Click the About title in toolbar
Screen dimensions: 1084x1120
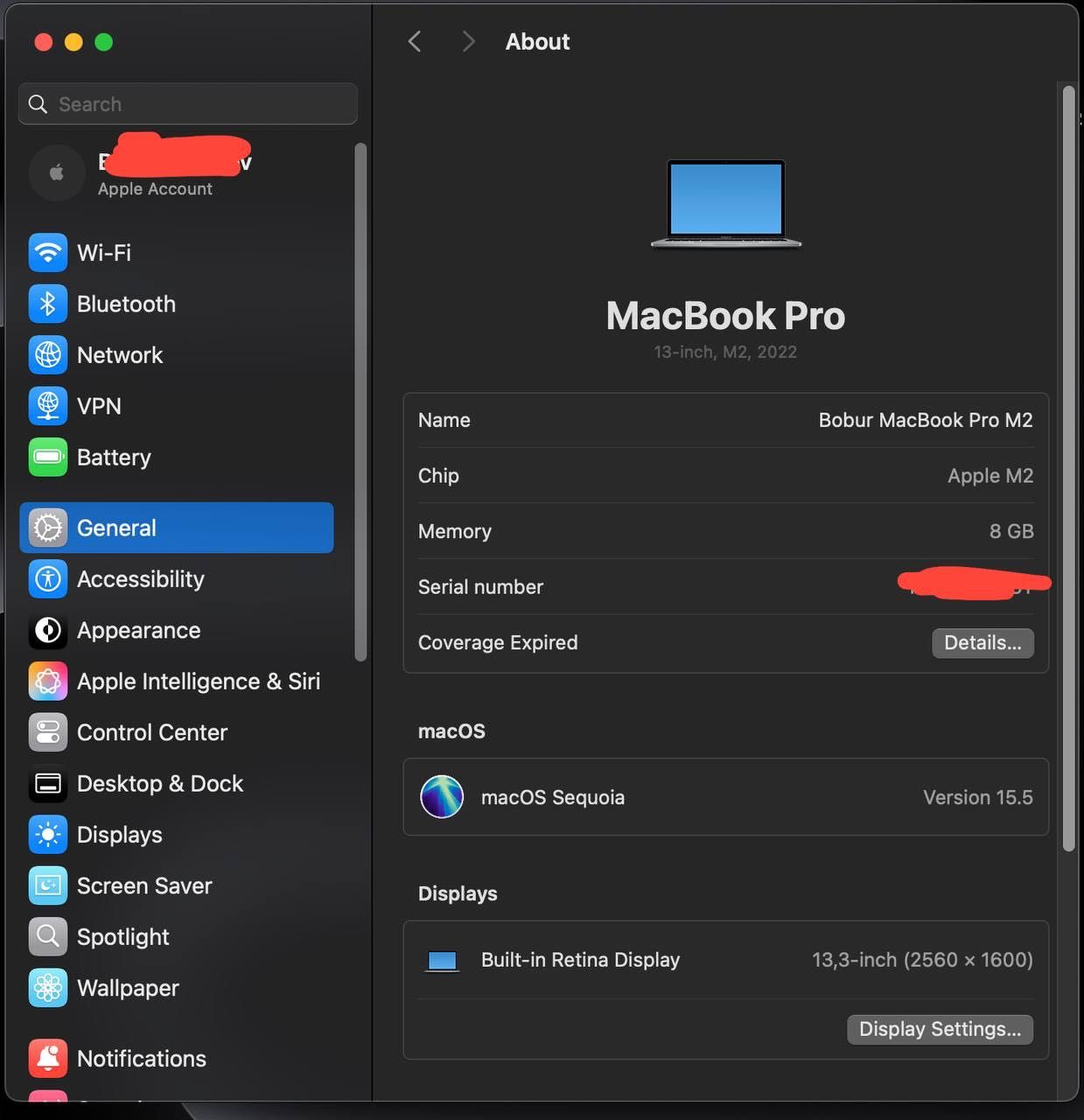pyautogui.click(x=537, y=41)
